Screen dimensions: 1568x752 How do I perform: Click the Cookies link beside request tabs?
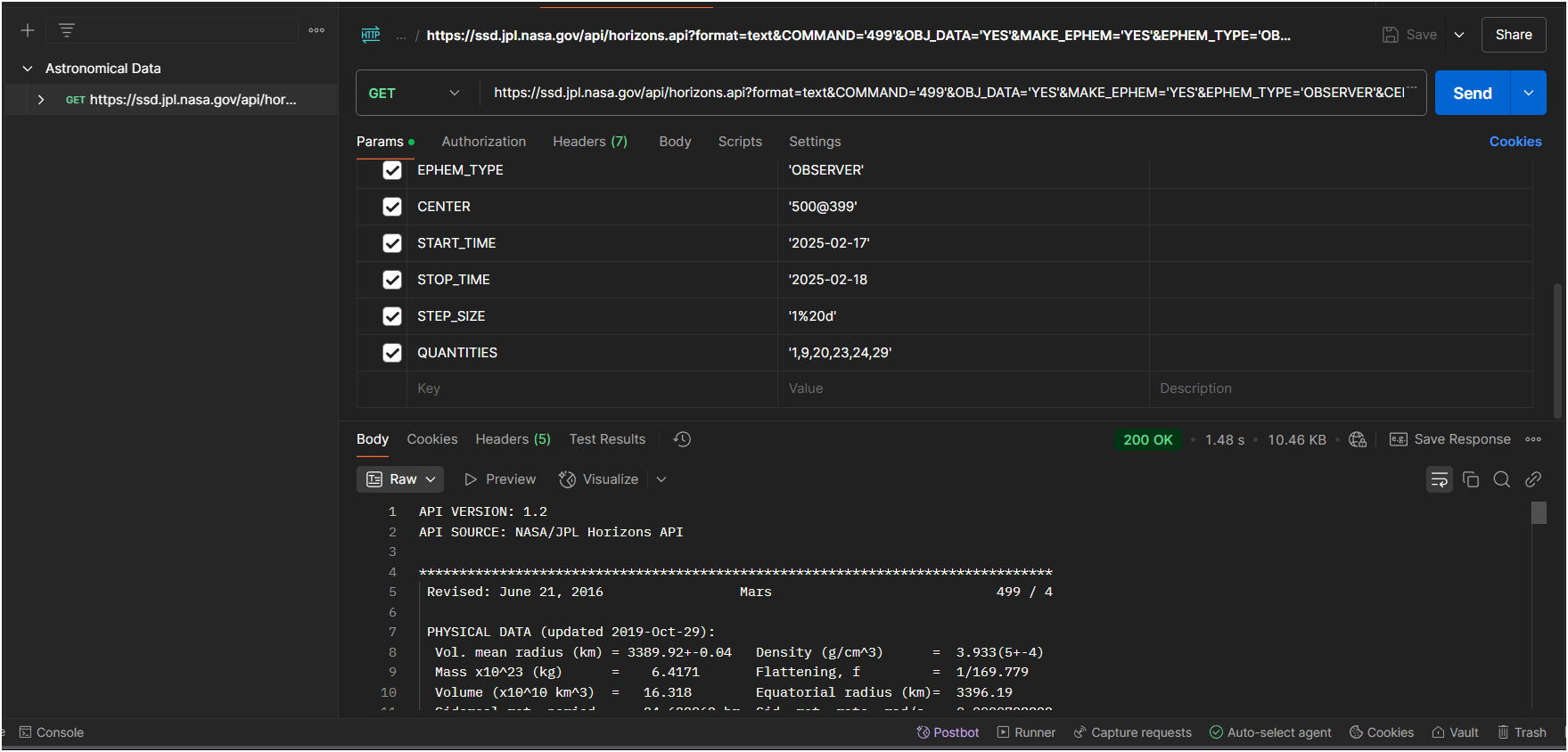[x=1515, y=142]
